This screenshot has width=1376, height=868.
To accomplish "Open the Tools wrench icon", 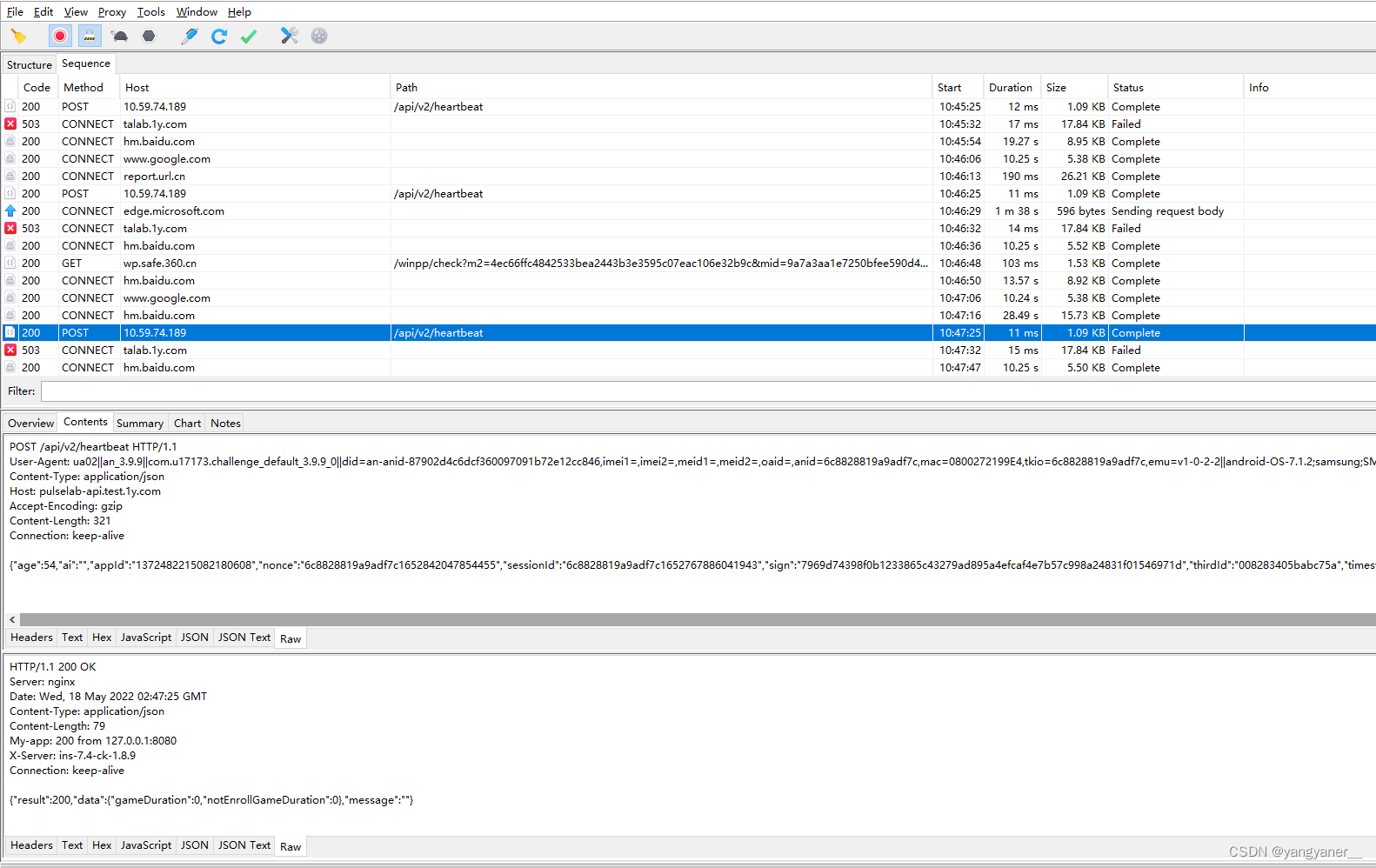I will tap(290, 36).
